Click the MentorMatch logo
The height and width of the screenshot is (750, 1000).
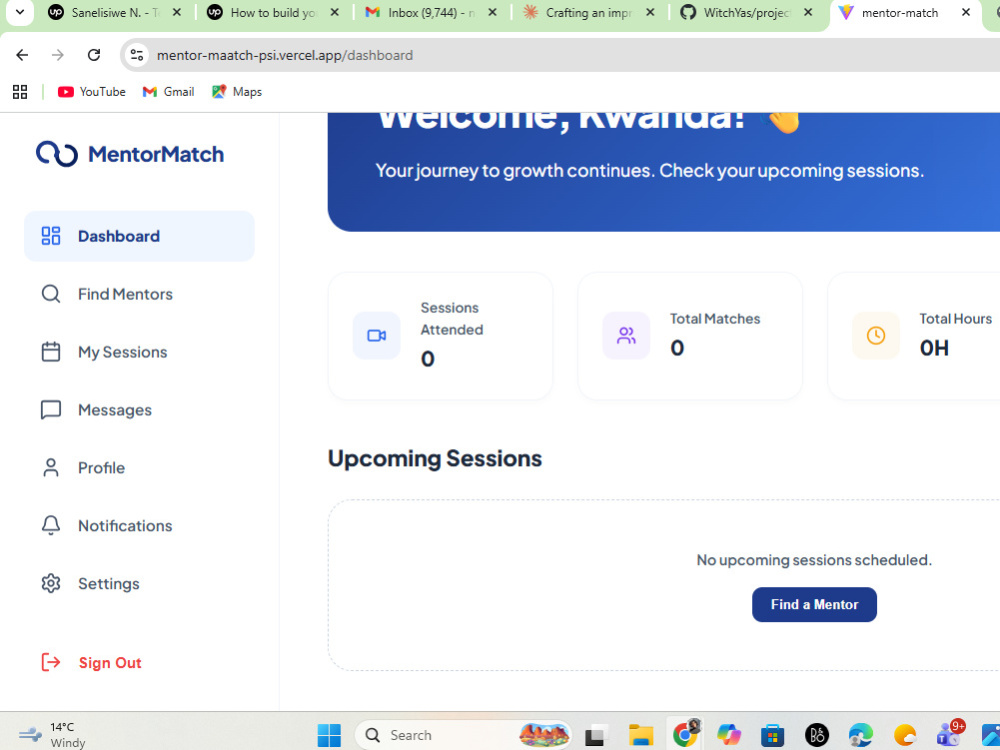click(130, 154)
